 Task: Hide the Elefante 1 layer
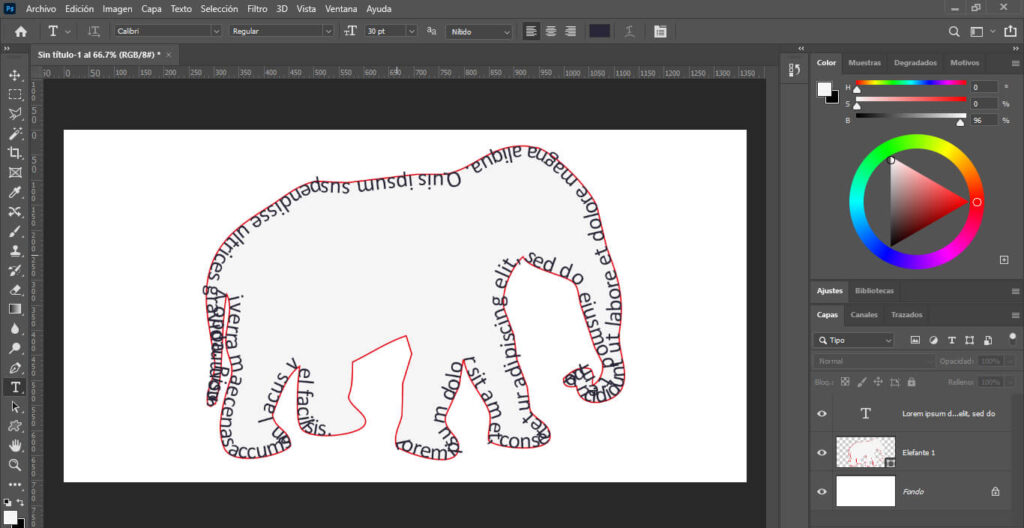pyautogui.click(x=822, y=452)
